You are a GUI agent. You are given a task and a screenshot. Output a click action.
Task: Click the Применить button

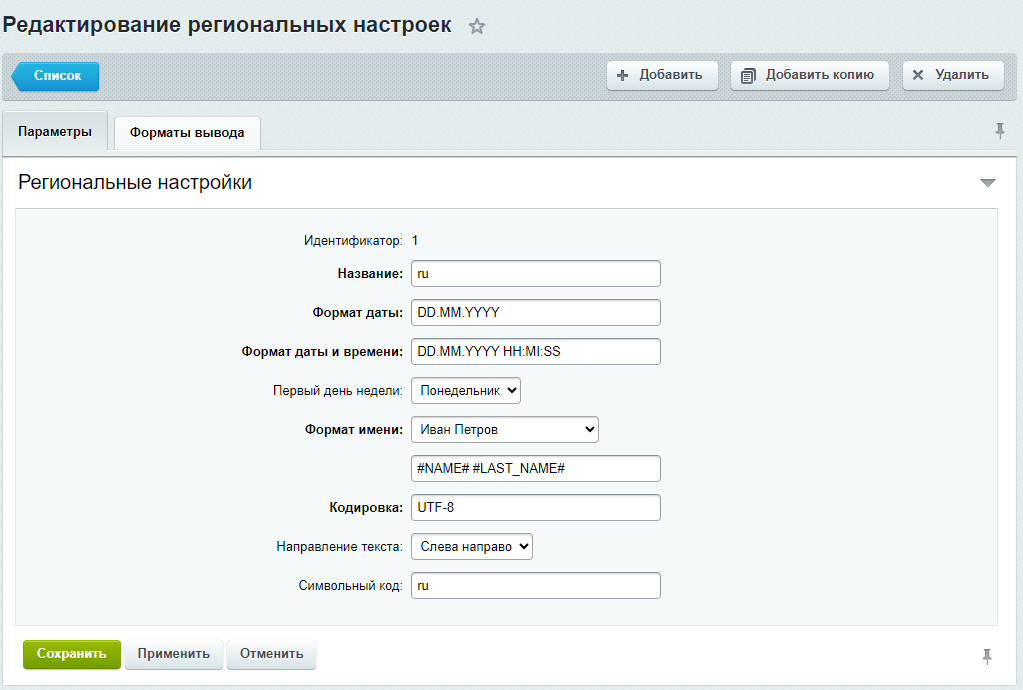(x=174, y=654)
